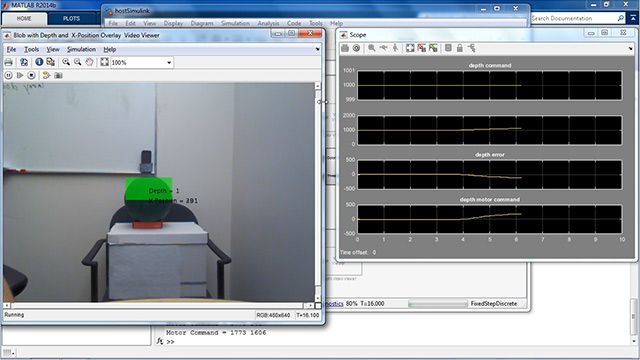Select the Zoom In tool in Video Viewer
Image resolution: width=640 pixels, height=360 pixels.
coord(66,62)
